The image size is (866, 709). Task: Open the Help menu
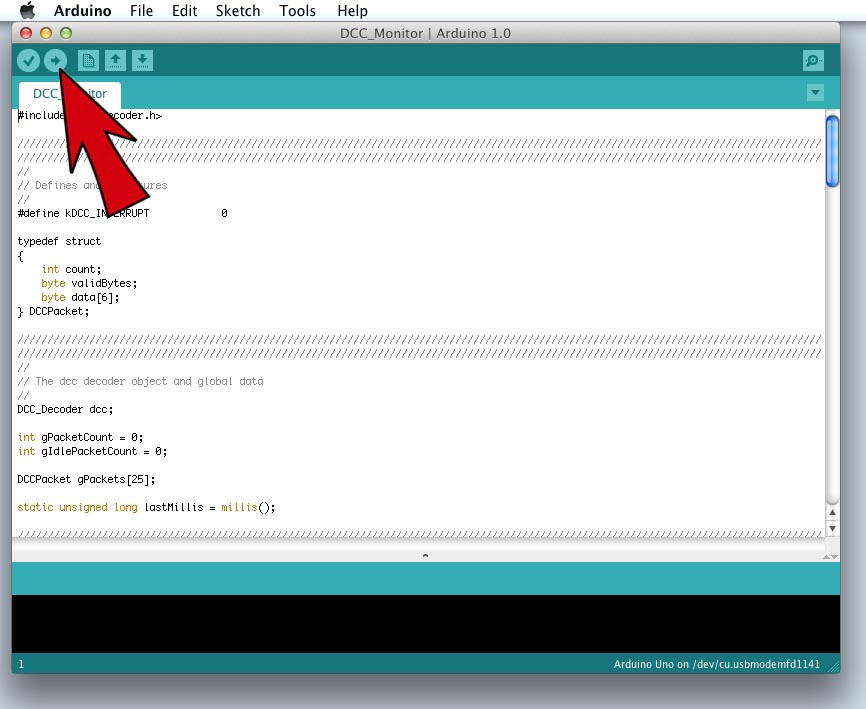[352, 11]
